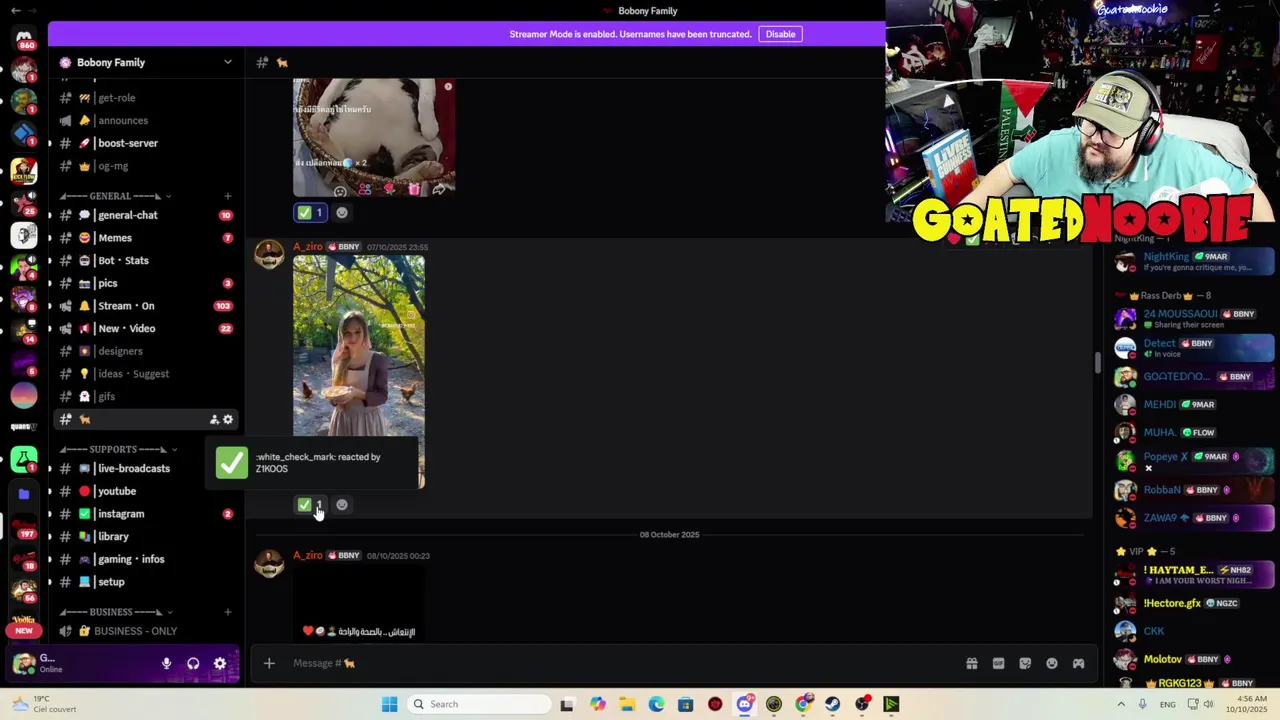This screenshot has height=720, width=1280.
Task: Mute the microphone in user panel
Action: click(x=166, y=663)
